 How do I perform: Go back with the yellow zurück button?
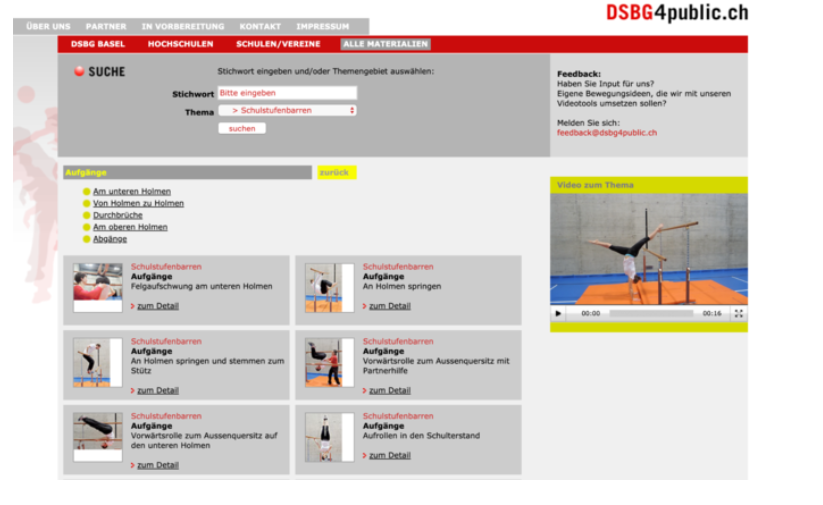[335, 173]
